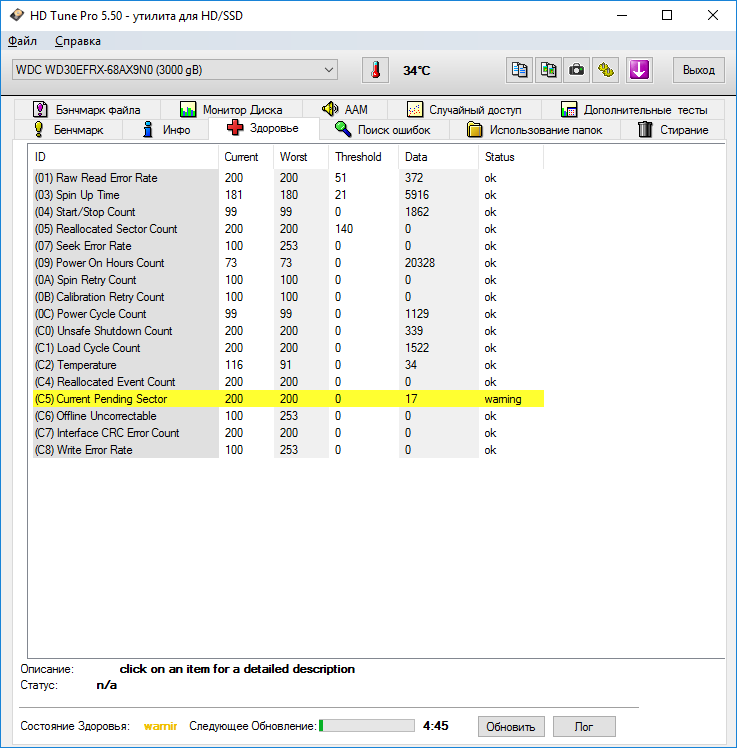Select the Raw Read Error Rate row
The image size is (737, 748).
(x=288, y=178)
